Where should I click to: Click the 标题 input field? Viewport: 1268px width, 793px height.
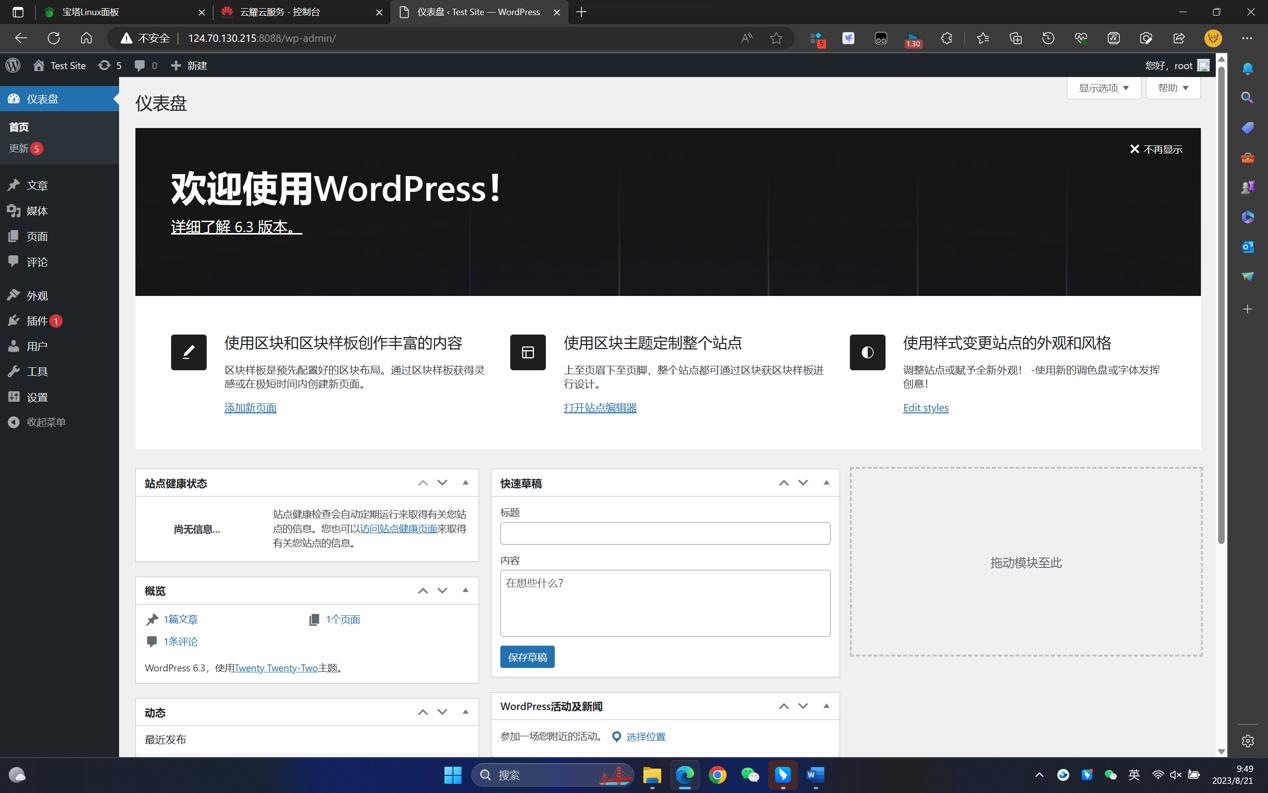(664, 533)
